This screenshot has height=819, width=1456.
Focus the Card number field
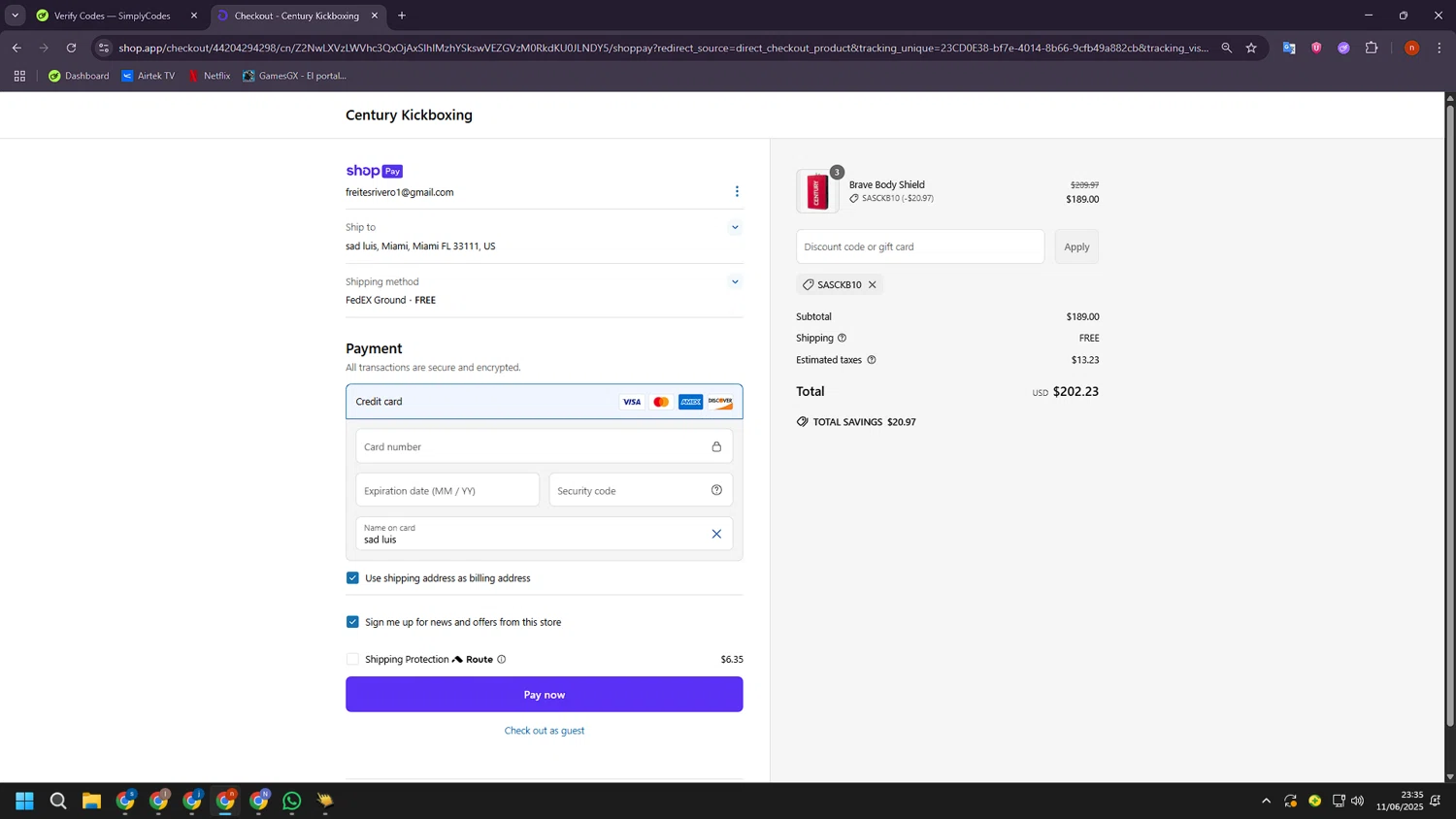(544, 446)
